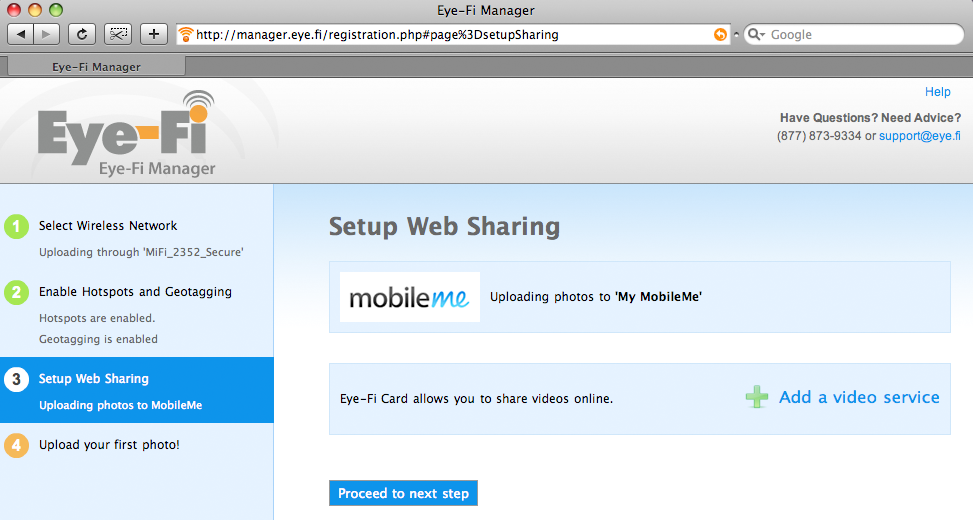This screenshot has height=520, width=973.
Task: Click the green step 2 circle
Action: point(17,292)
